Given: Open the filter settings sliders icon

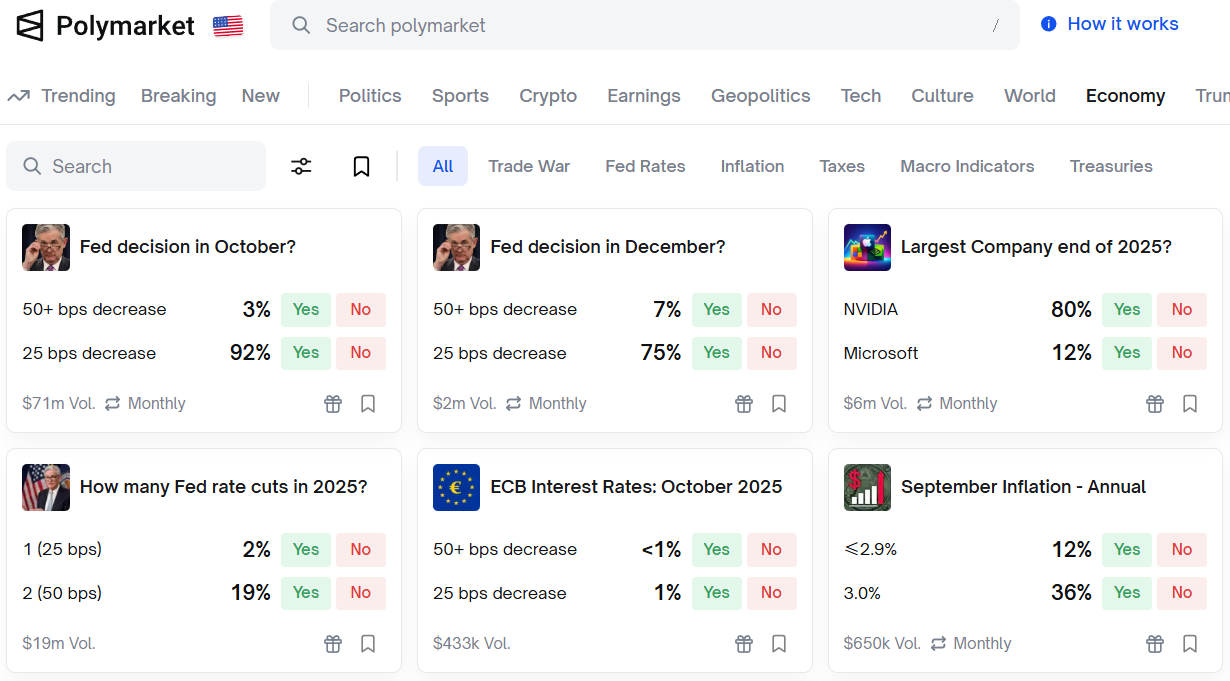Looking at the screenshot, I should (x=301, y=166).
